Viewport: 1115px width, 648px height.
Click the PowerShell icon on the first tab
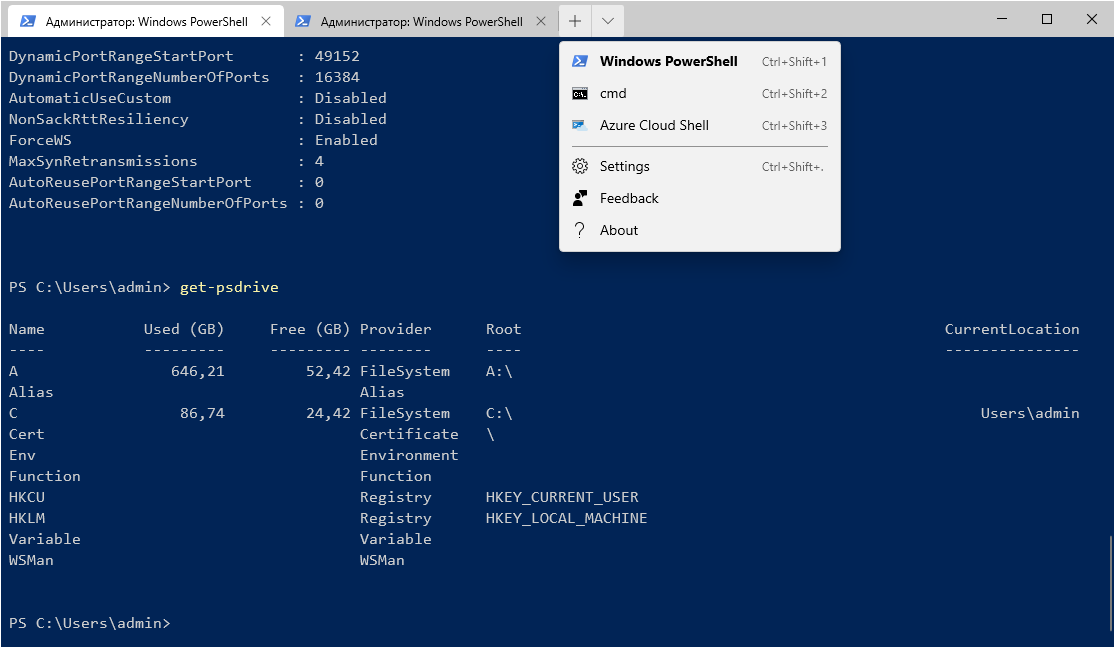click(x=28, y=21)
